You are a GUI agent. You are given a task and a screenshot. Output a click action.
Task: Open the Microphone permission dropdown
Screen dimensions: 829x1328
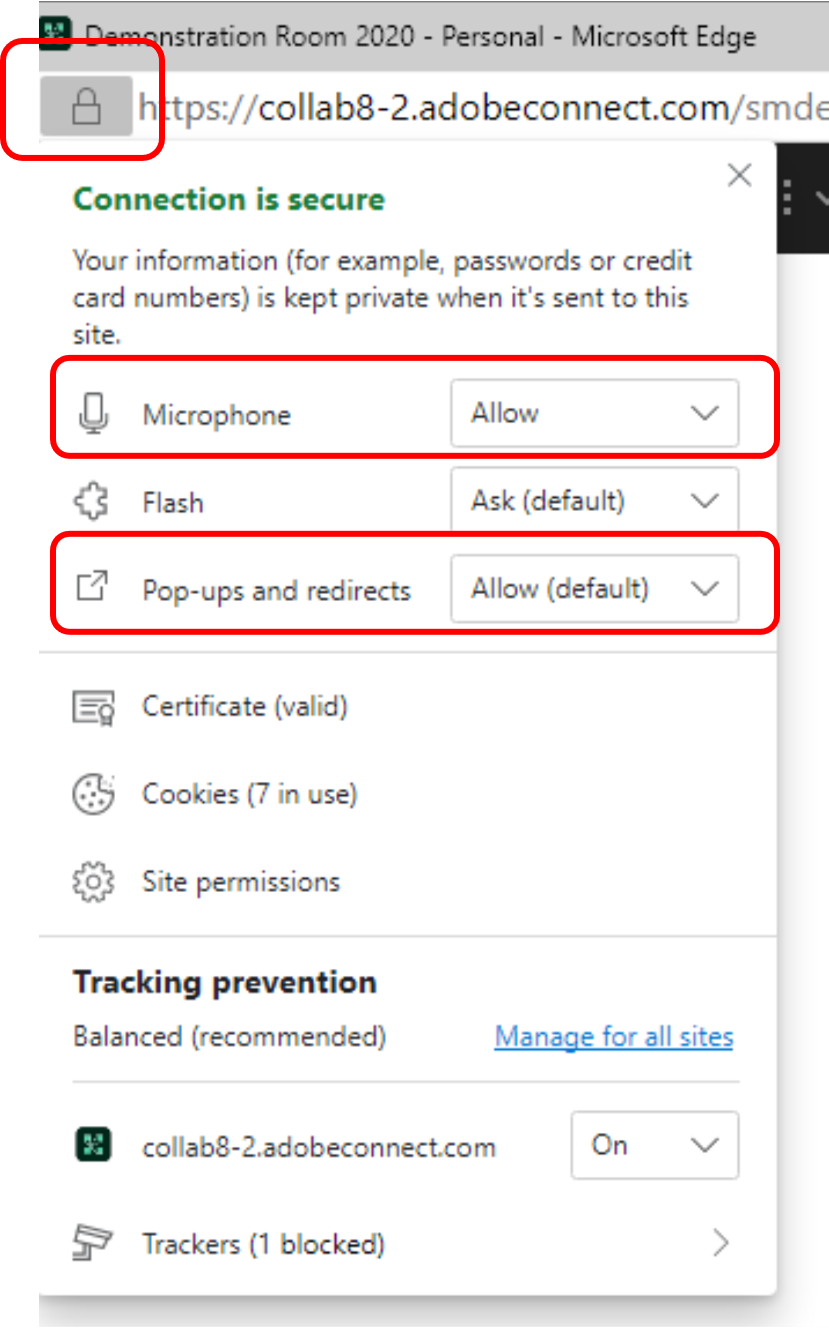click(x=594, y=413)
